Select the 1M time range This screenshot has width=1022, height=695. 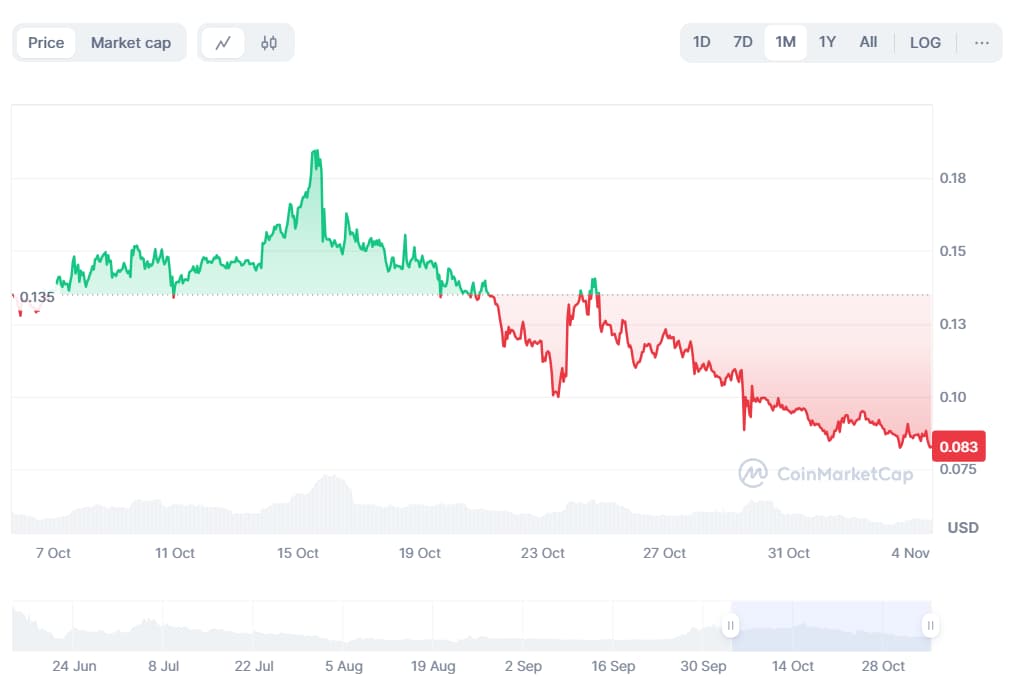pos(786,43)
